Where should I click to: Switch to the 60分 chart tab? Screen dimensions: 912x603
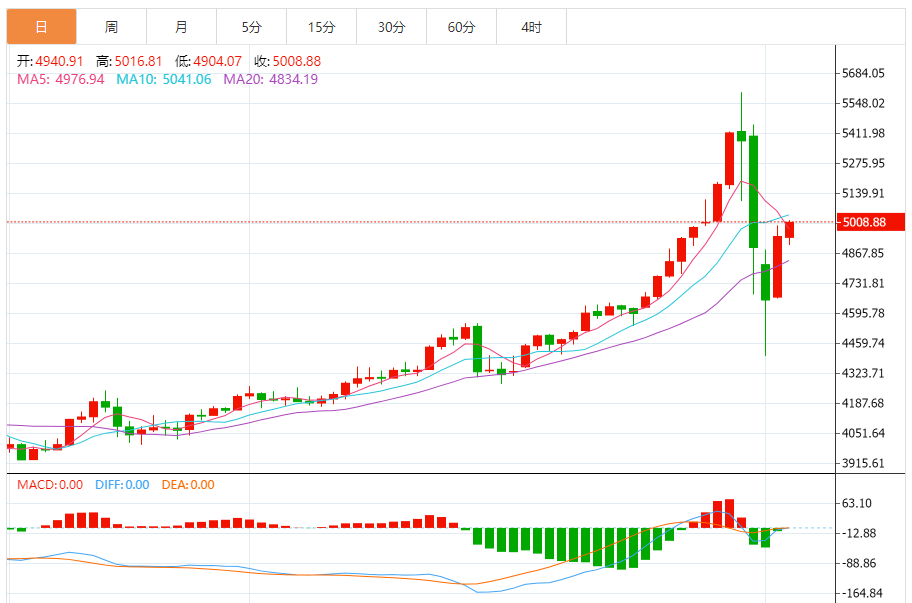(x=461, y=27)
